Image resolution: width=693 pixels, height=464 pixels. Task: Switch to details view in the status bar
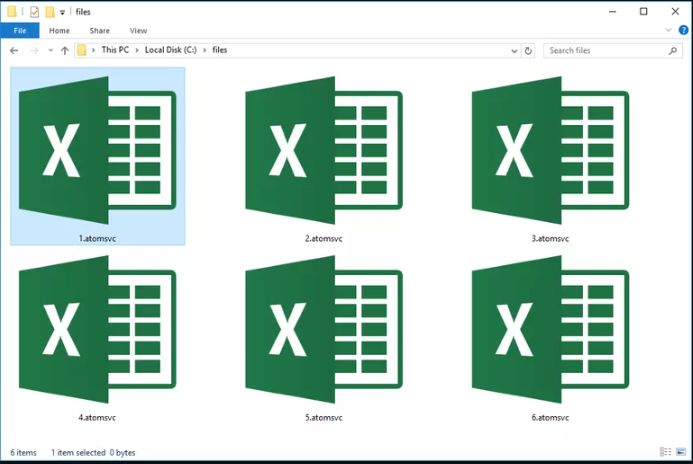tap(666, 452)
